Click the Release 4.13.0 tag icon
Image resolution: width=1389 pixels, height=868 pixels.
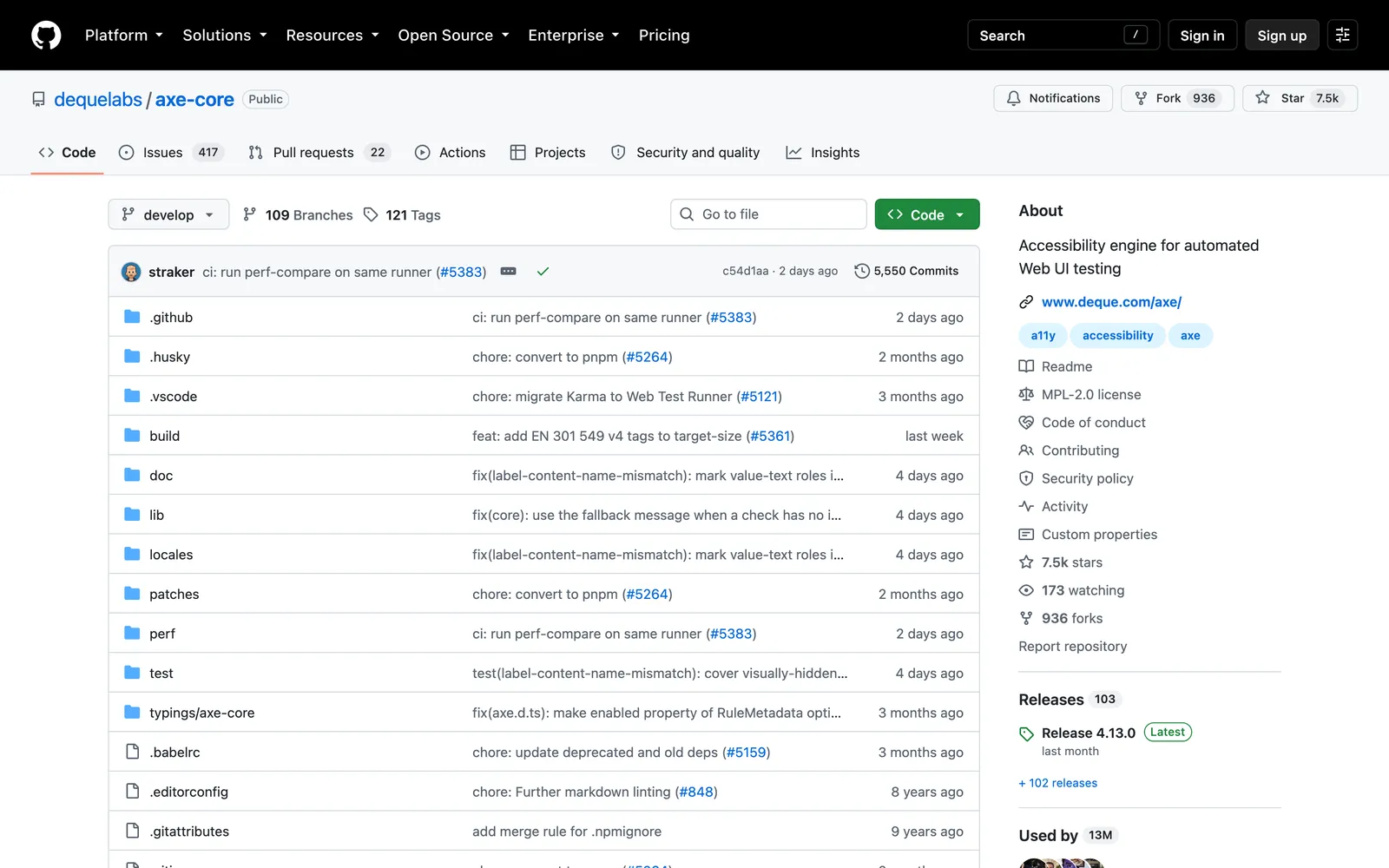coord(1026,733)
